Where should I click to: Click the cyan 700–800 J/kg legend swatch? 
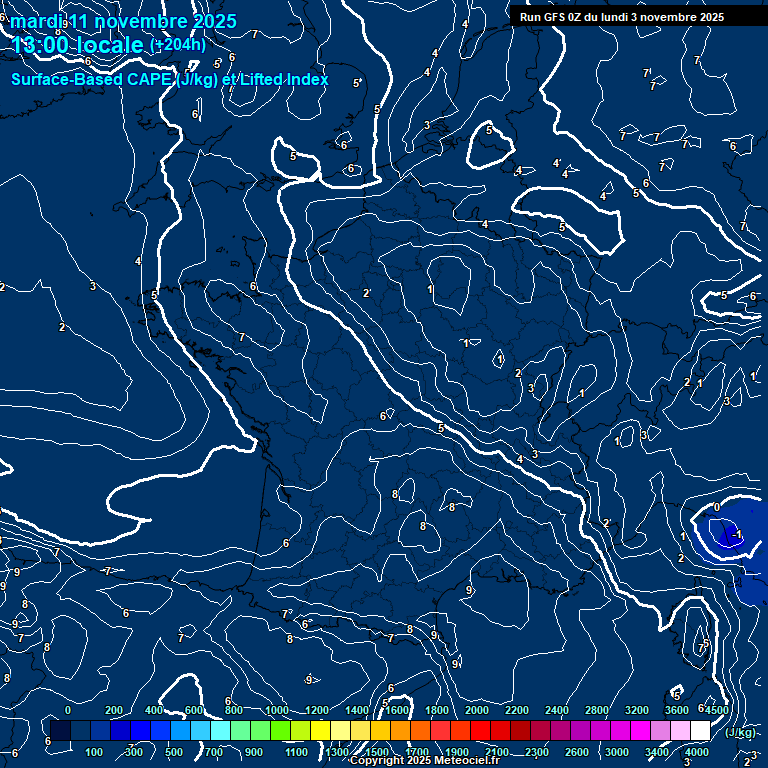pyautogui.click(x=220, y=730)
